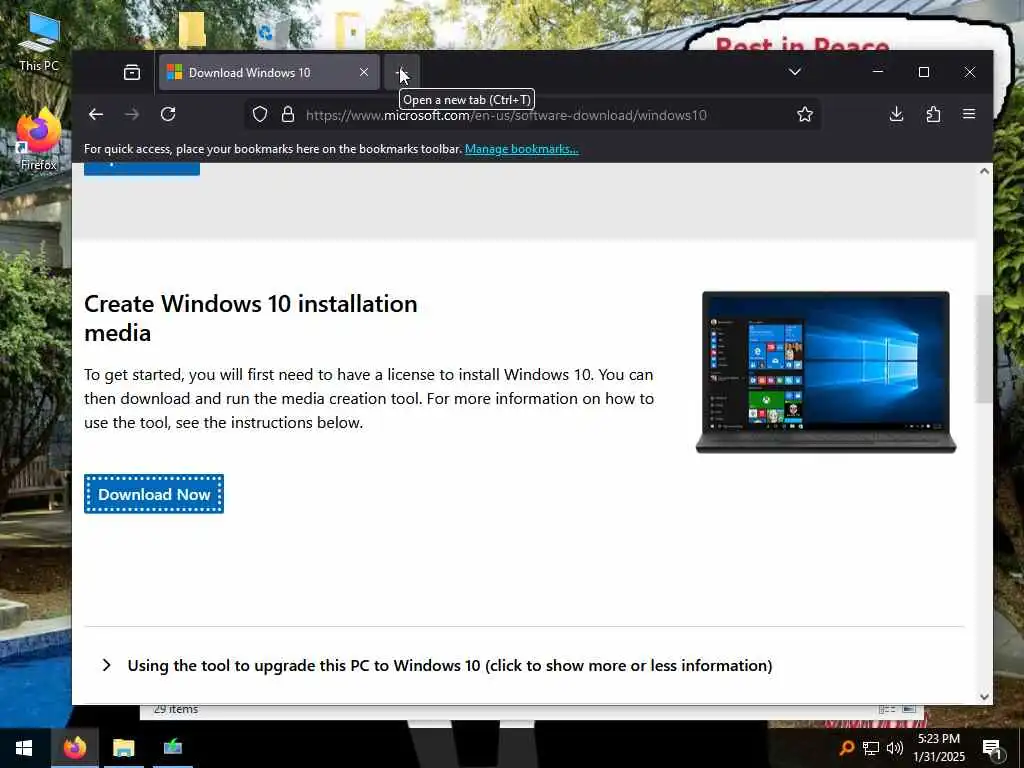
Task: Click the vertical scrollbar thumb
Action: 984,349
